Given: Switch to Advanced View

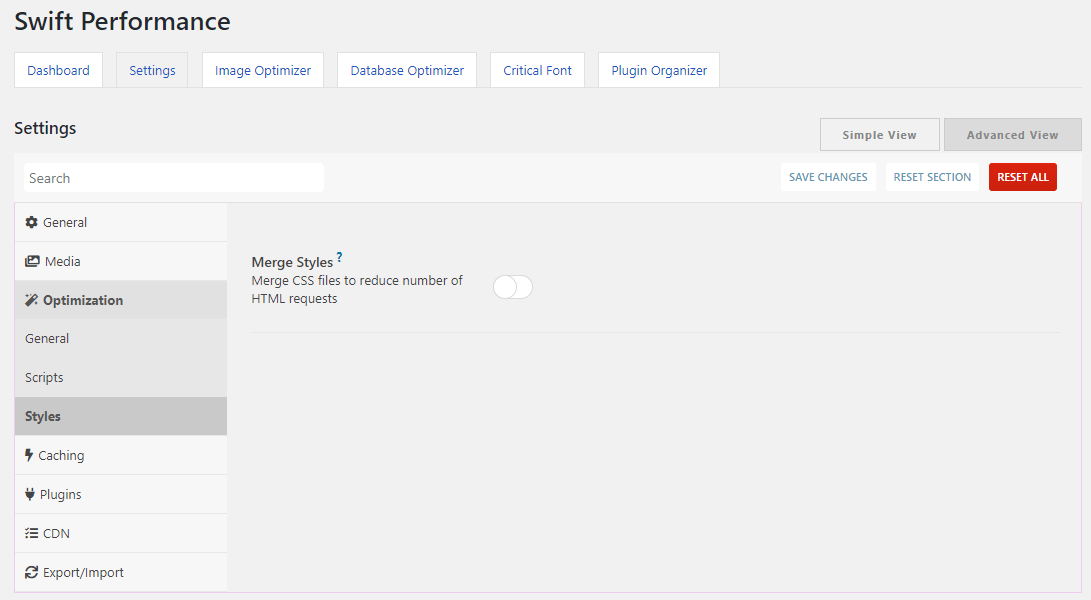Looking at the screenshot, I should [1012, 134].
